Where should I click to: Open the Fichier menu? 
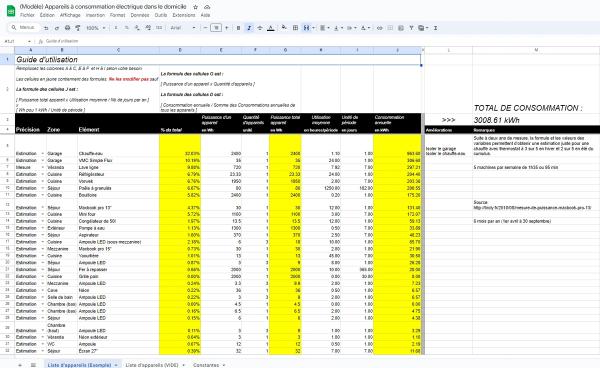pos(27,15)
